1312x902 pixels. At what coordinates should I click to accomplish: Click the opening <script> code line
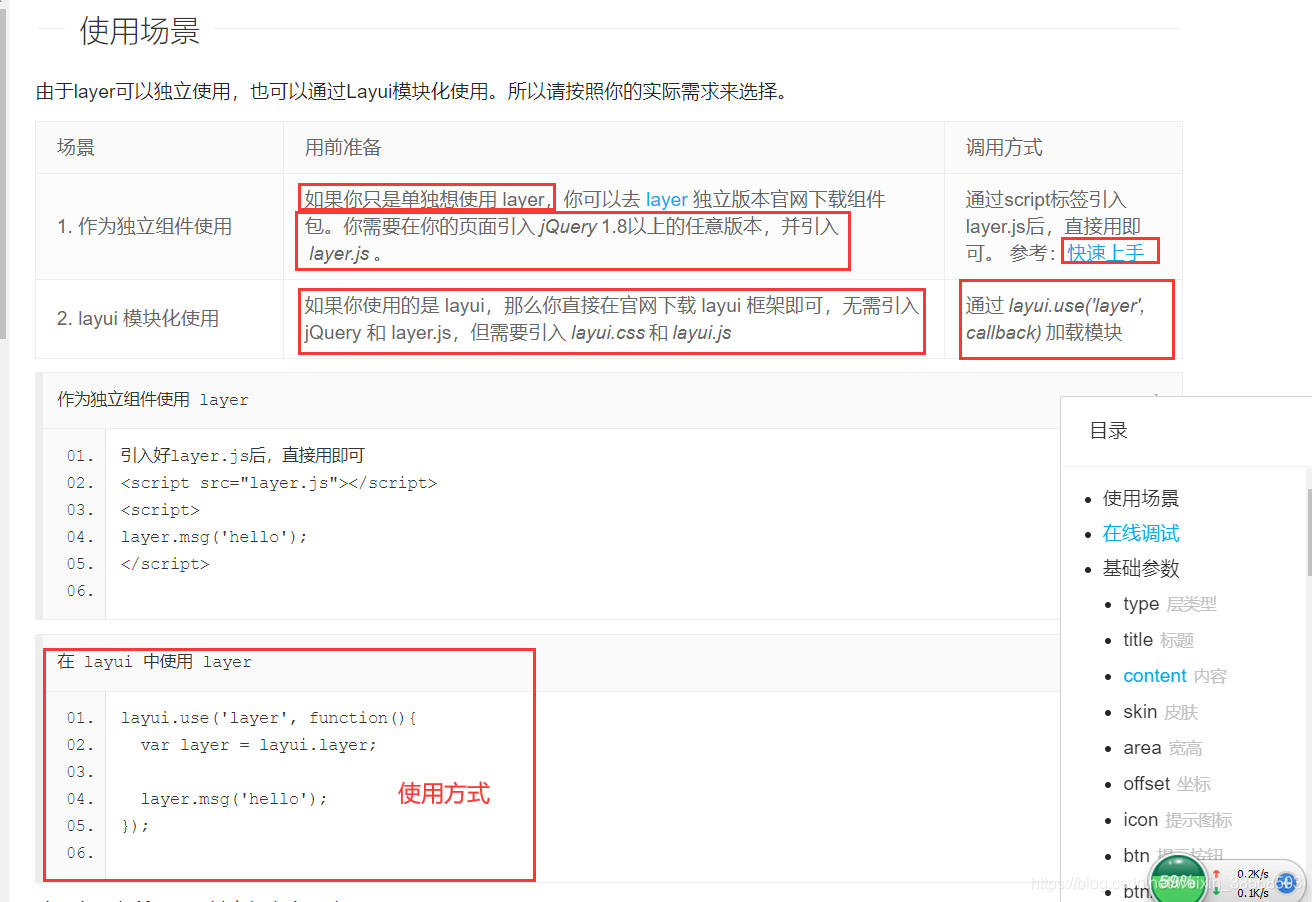[160, 510]
